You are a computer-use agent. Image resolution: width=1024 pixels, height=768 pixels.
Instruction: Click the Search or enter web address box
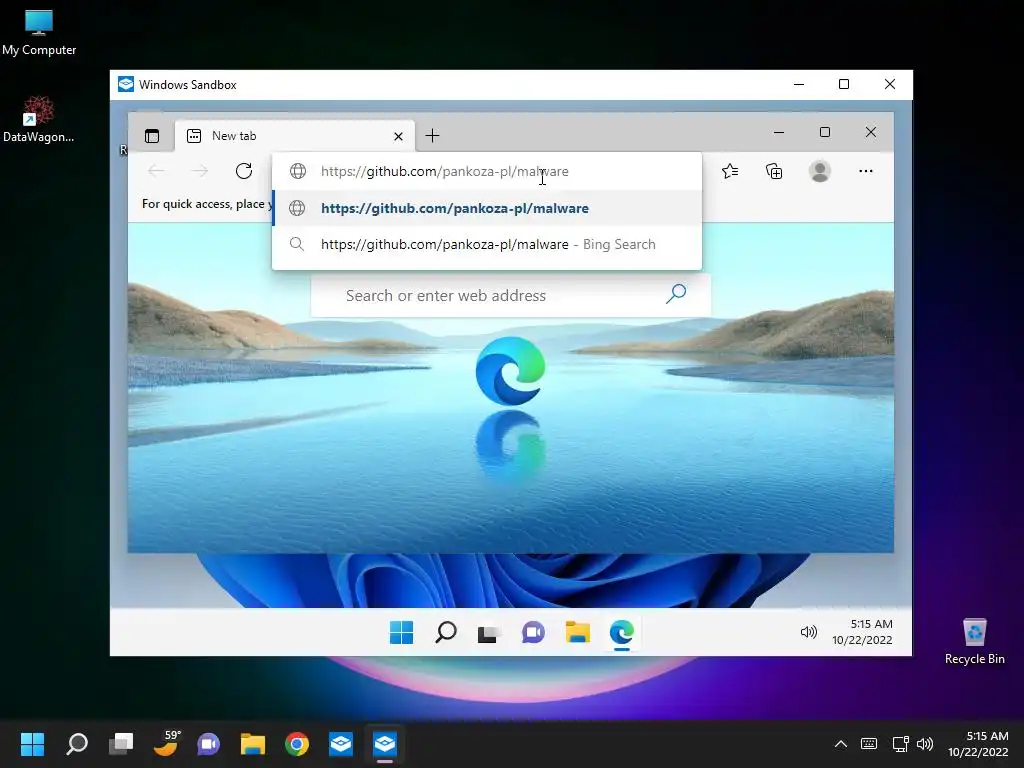click(511, 296)
